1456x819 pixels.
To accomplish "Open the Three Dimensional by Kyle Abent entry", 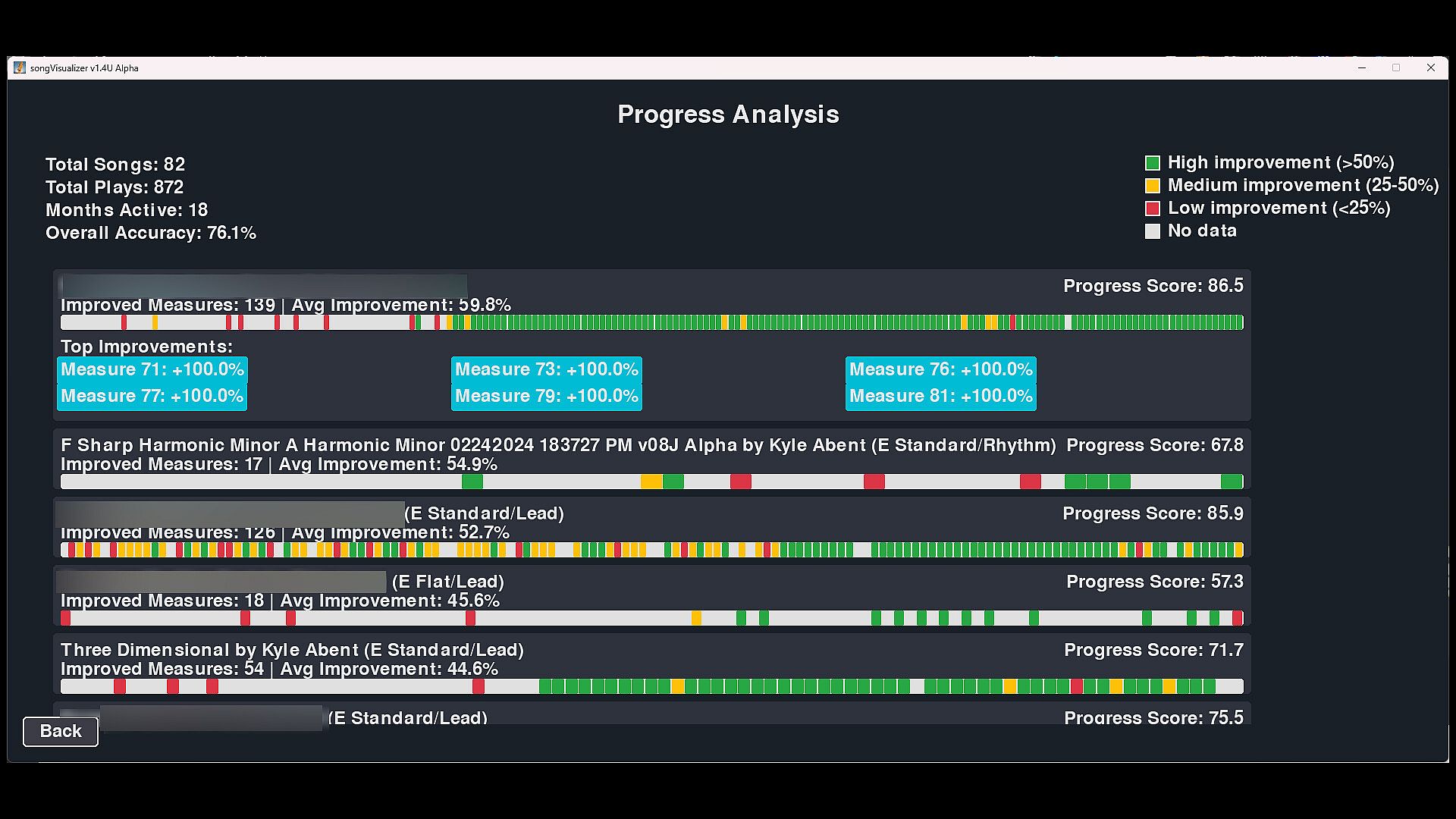I will (x=292, y=650).
